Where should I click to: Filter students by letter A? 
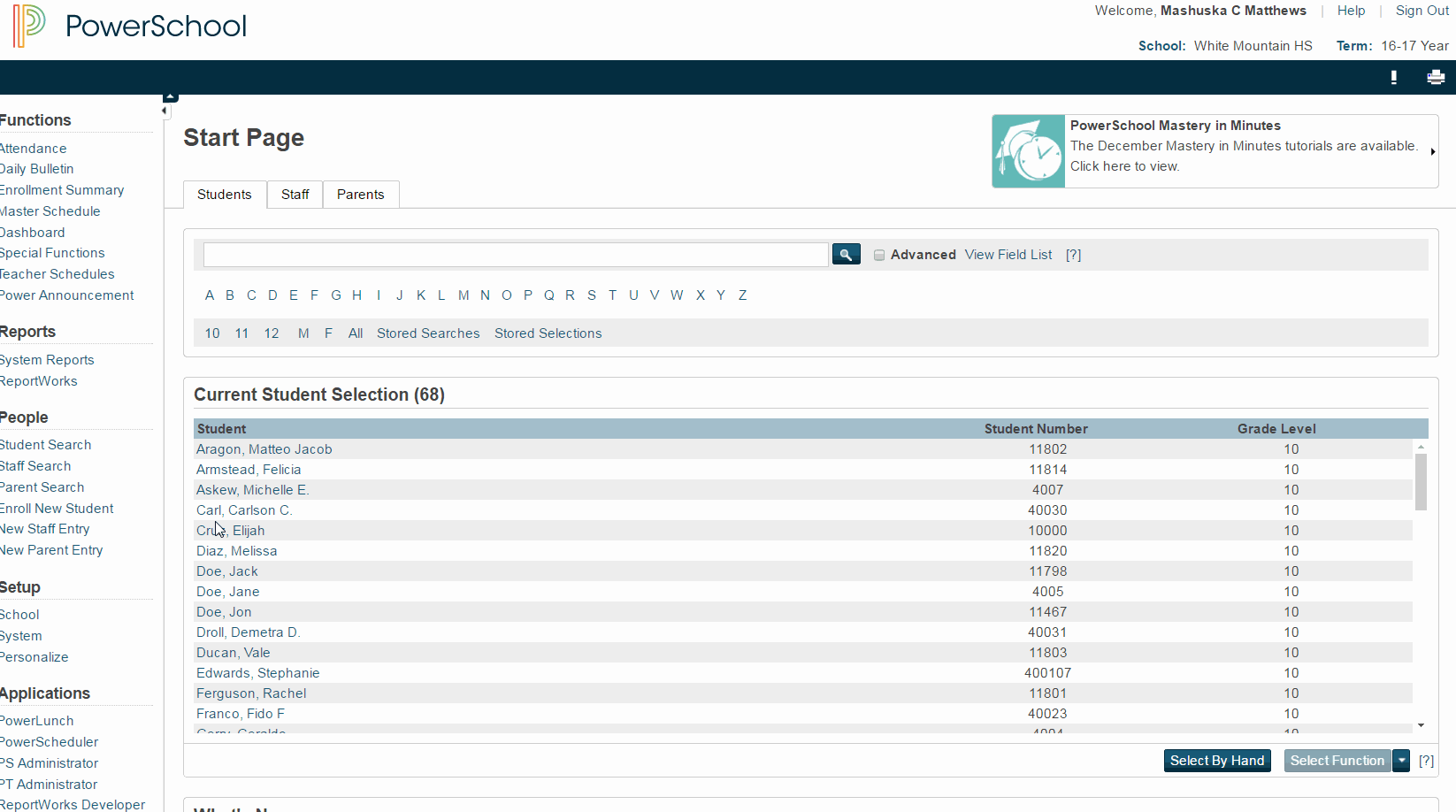[210, 295]
